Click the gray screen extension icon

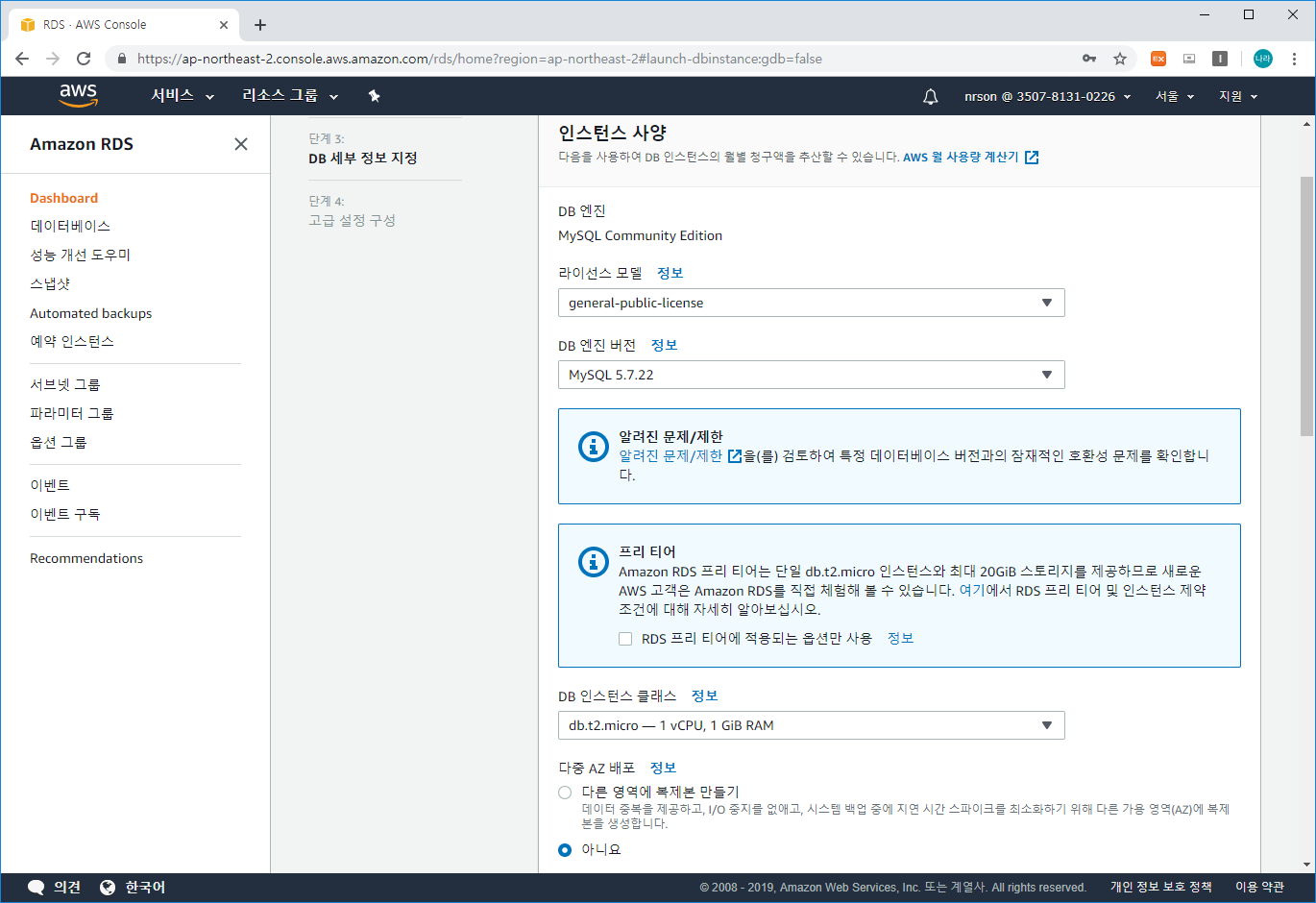tap(1189, 59)
